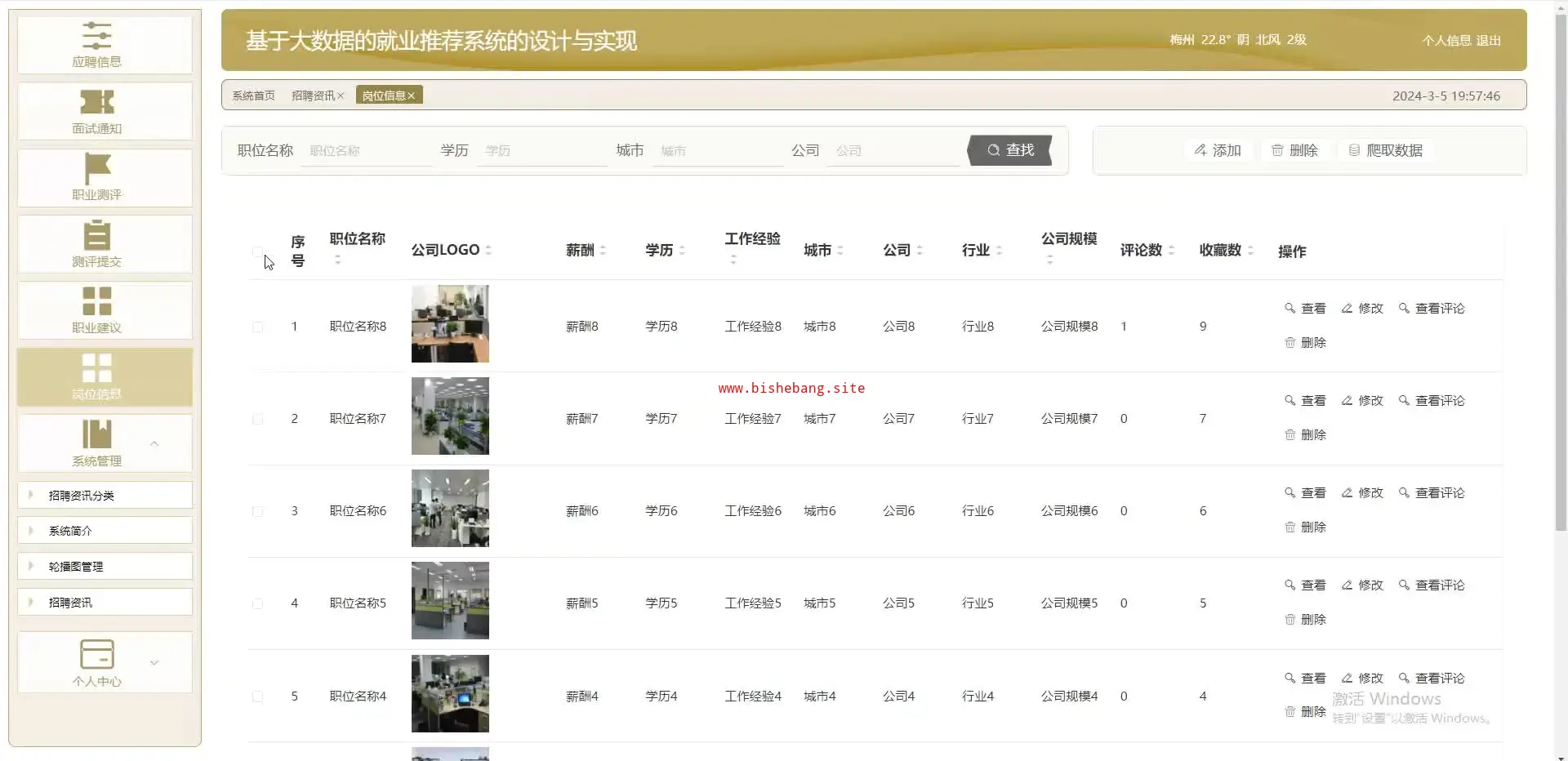Click the 系统管理 sidebar icon

tap(96, 434)
